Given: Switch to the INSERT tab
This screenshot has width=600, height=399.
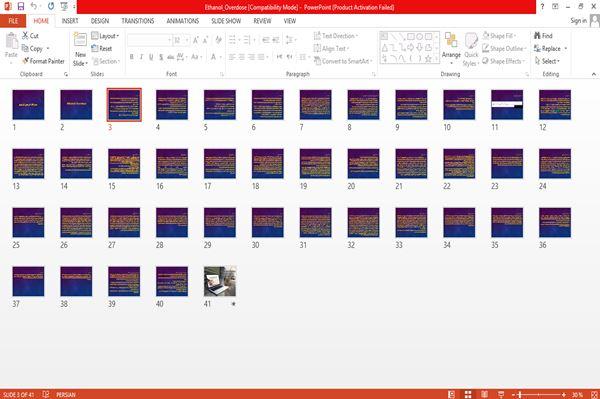Looking at the screenshot, I should point(70,21).
